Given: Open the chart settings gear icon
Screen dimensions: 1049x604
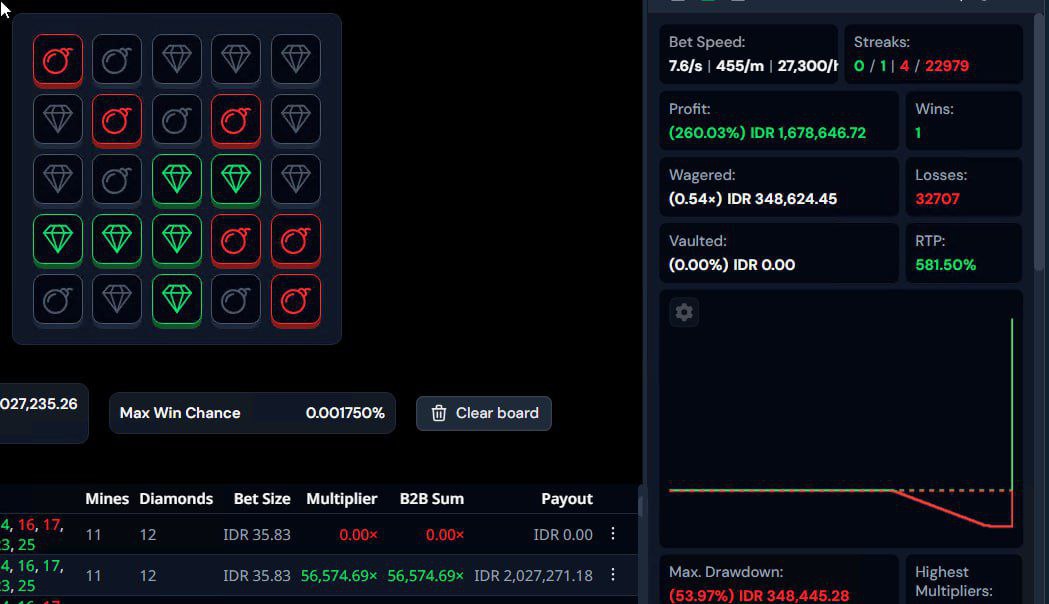Looking at the screenshot, I should coord(684,312).
